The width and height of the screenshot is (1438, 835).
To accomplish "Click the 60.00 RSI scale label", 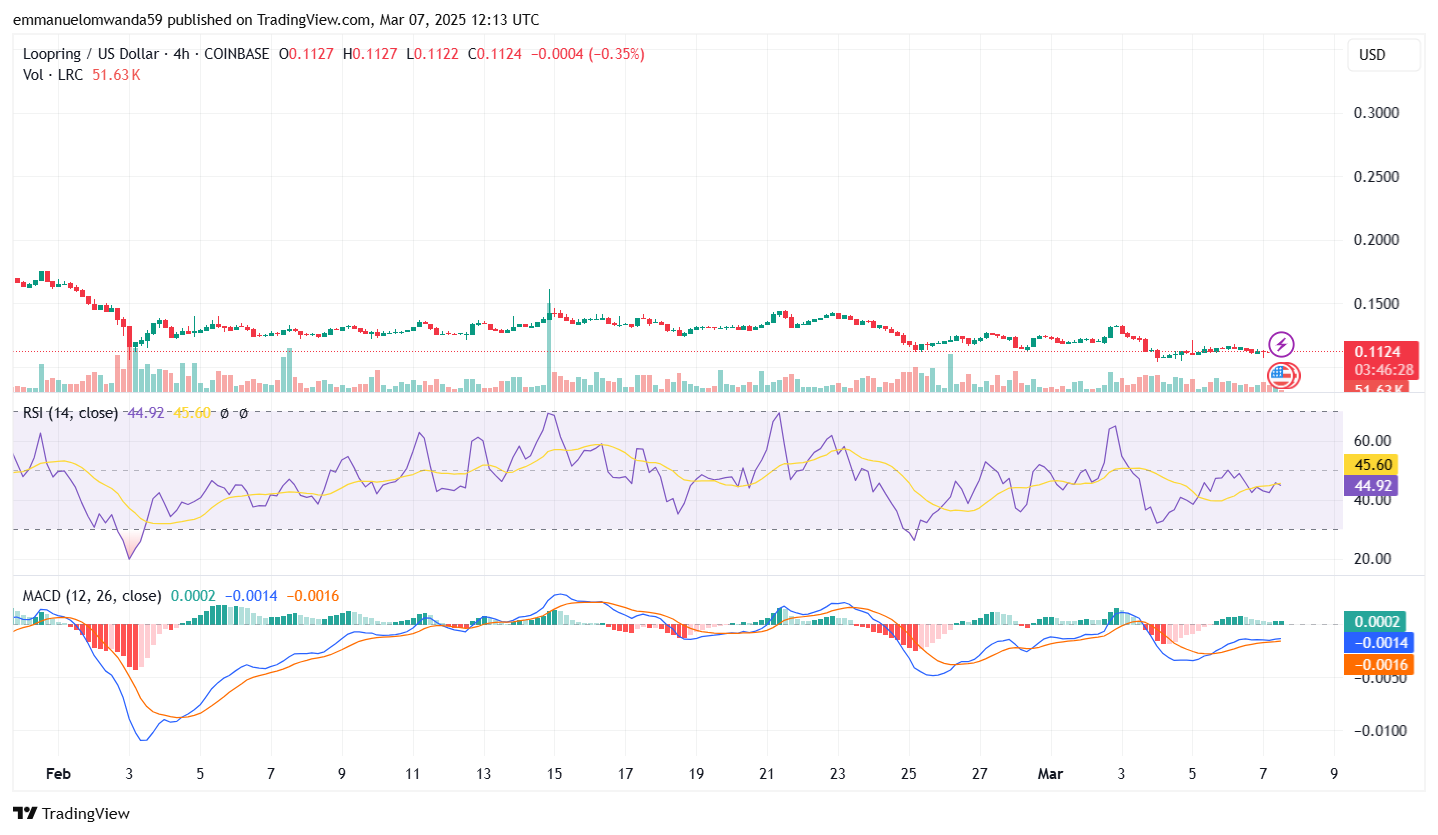I will click(1374, 440).
